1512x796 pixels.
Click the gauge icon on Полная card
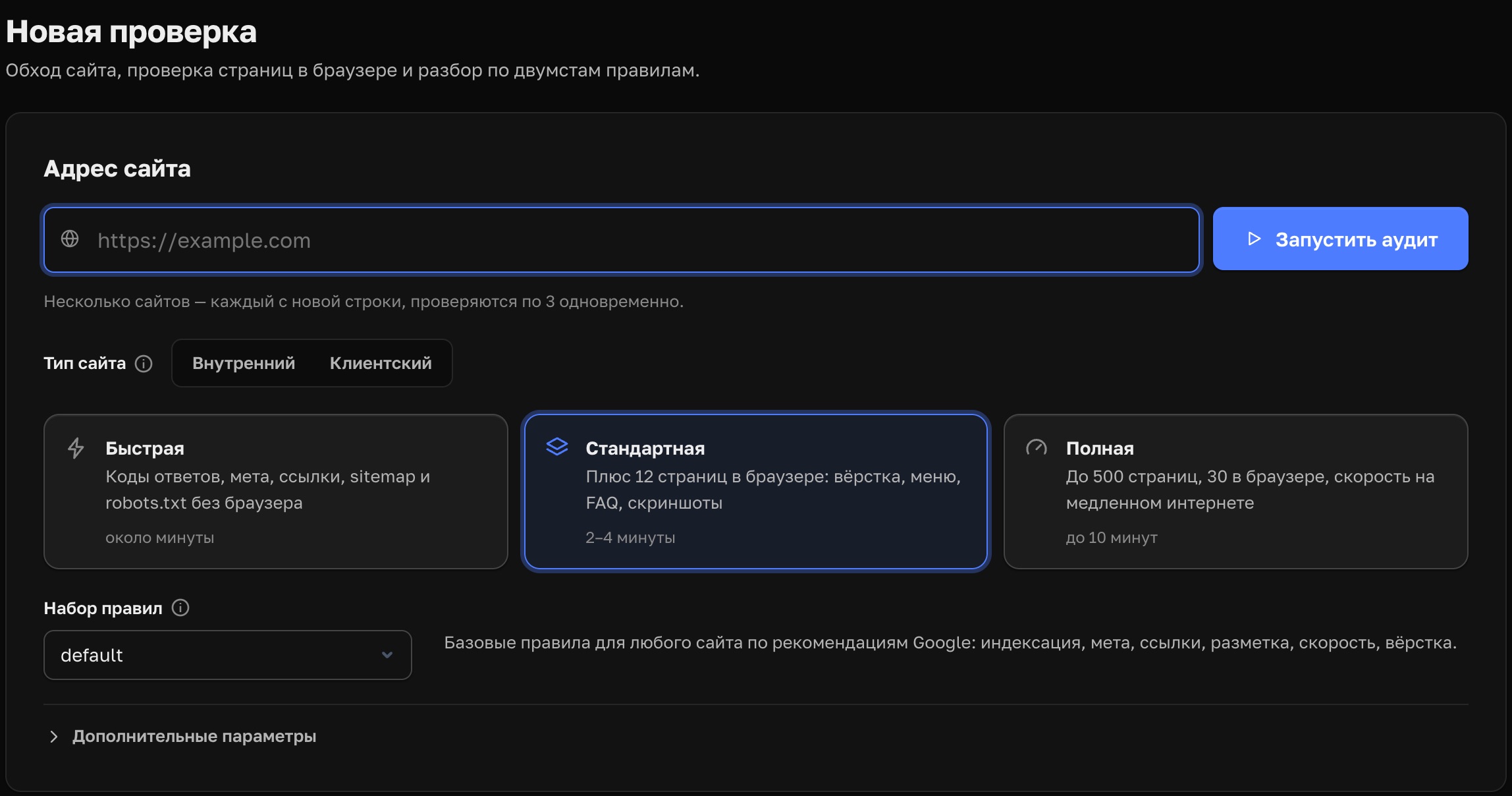click(x=1037, y=448)
